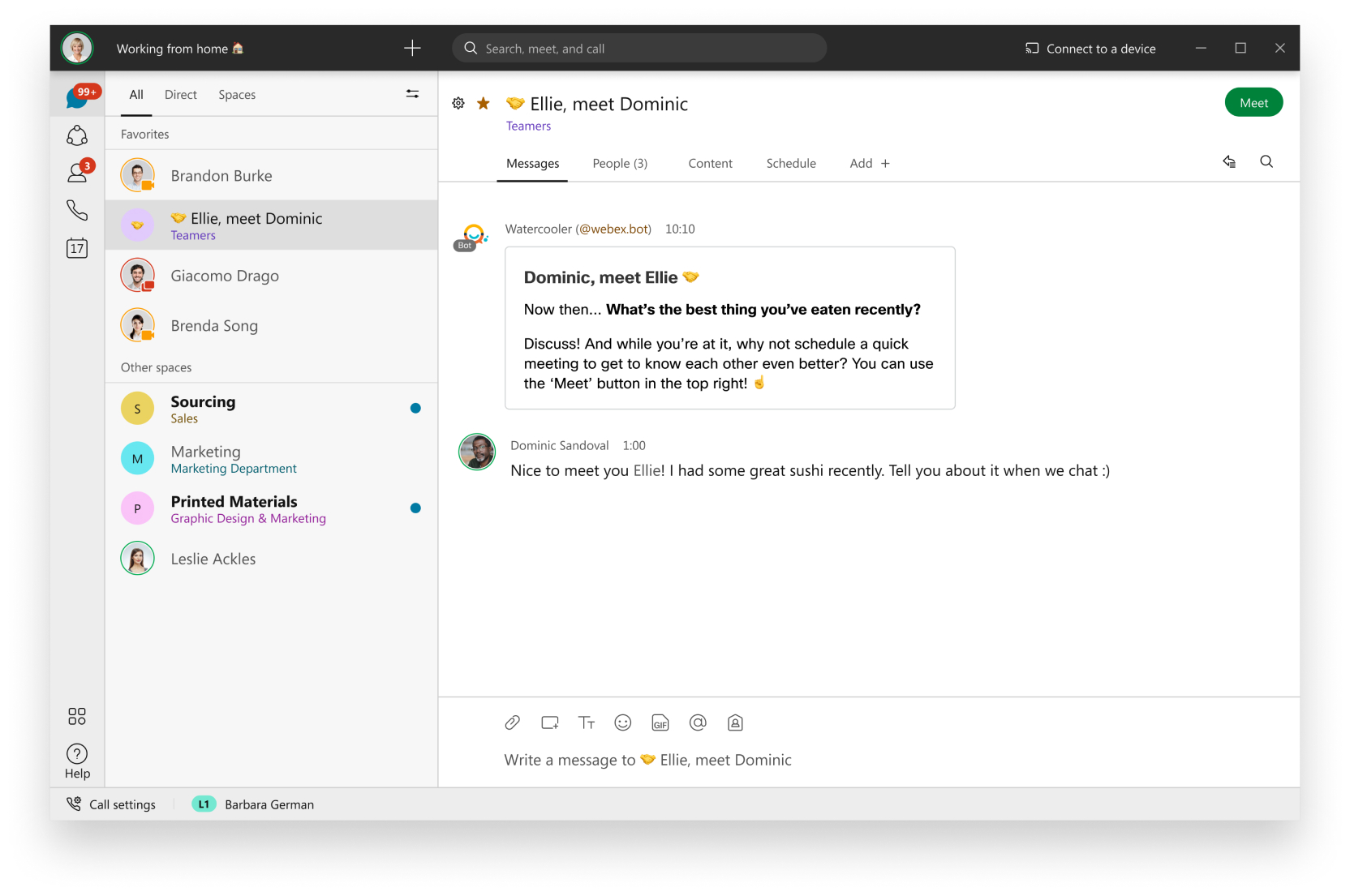Open the Printed Materials space
The image size is (1350, 896).
(x=272, y=508)
